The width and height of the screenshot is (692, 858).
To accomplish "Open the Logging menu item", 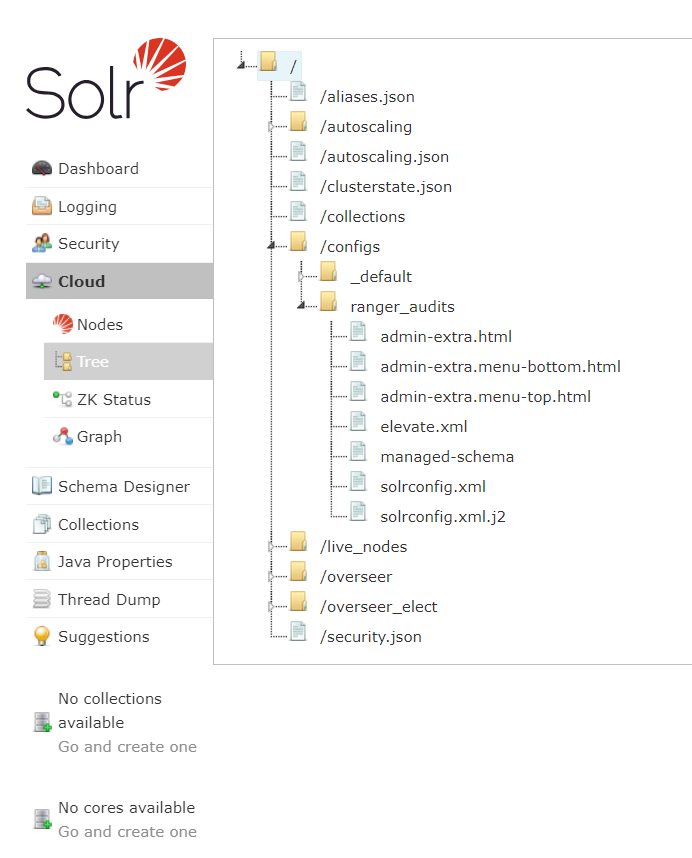I will [119, 206].
